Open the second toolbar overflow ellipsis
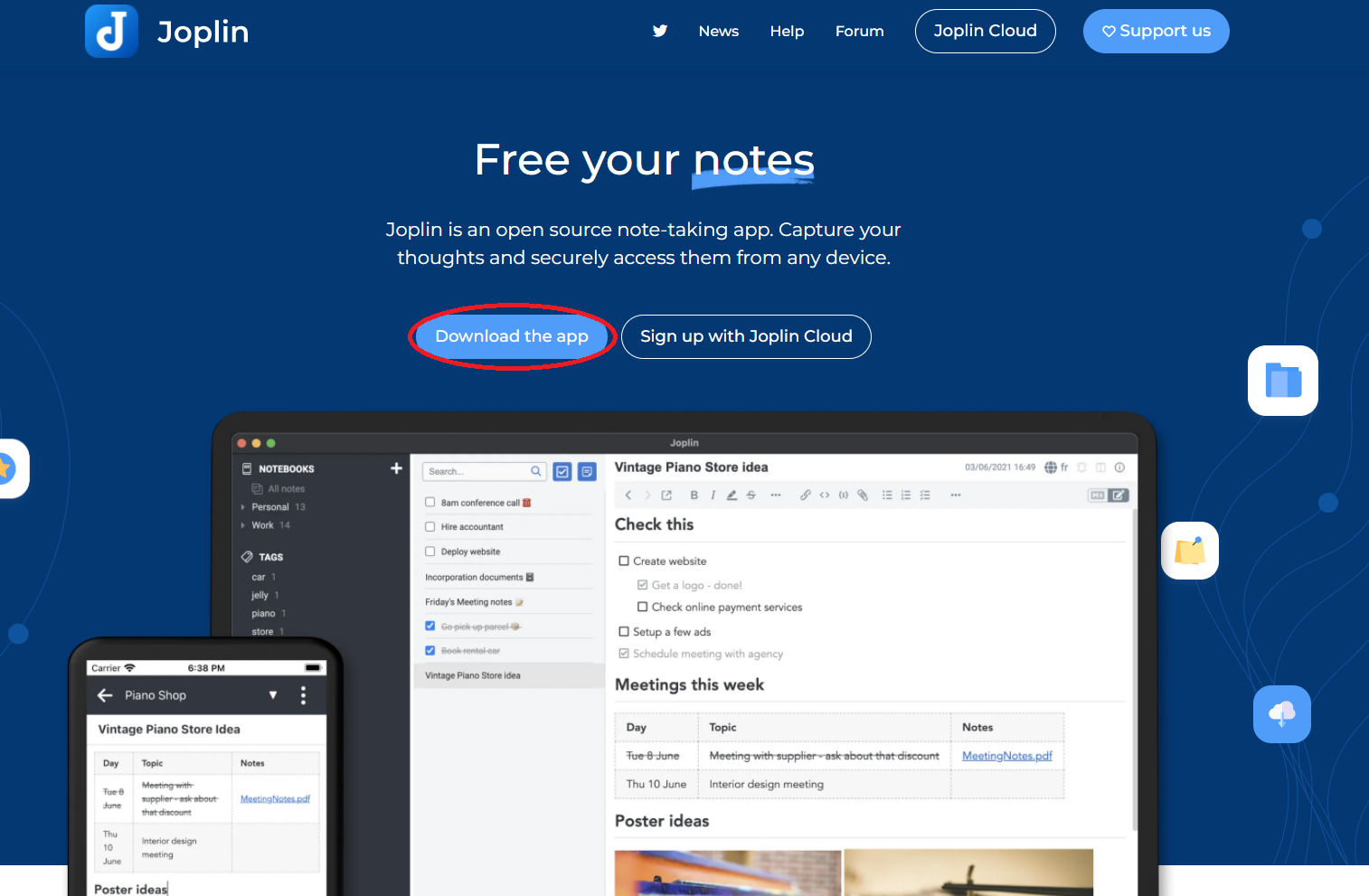Image resolution: width=1369 pixels, height=896 pixels. 956,495
